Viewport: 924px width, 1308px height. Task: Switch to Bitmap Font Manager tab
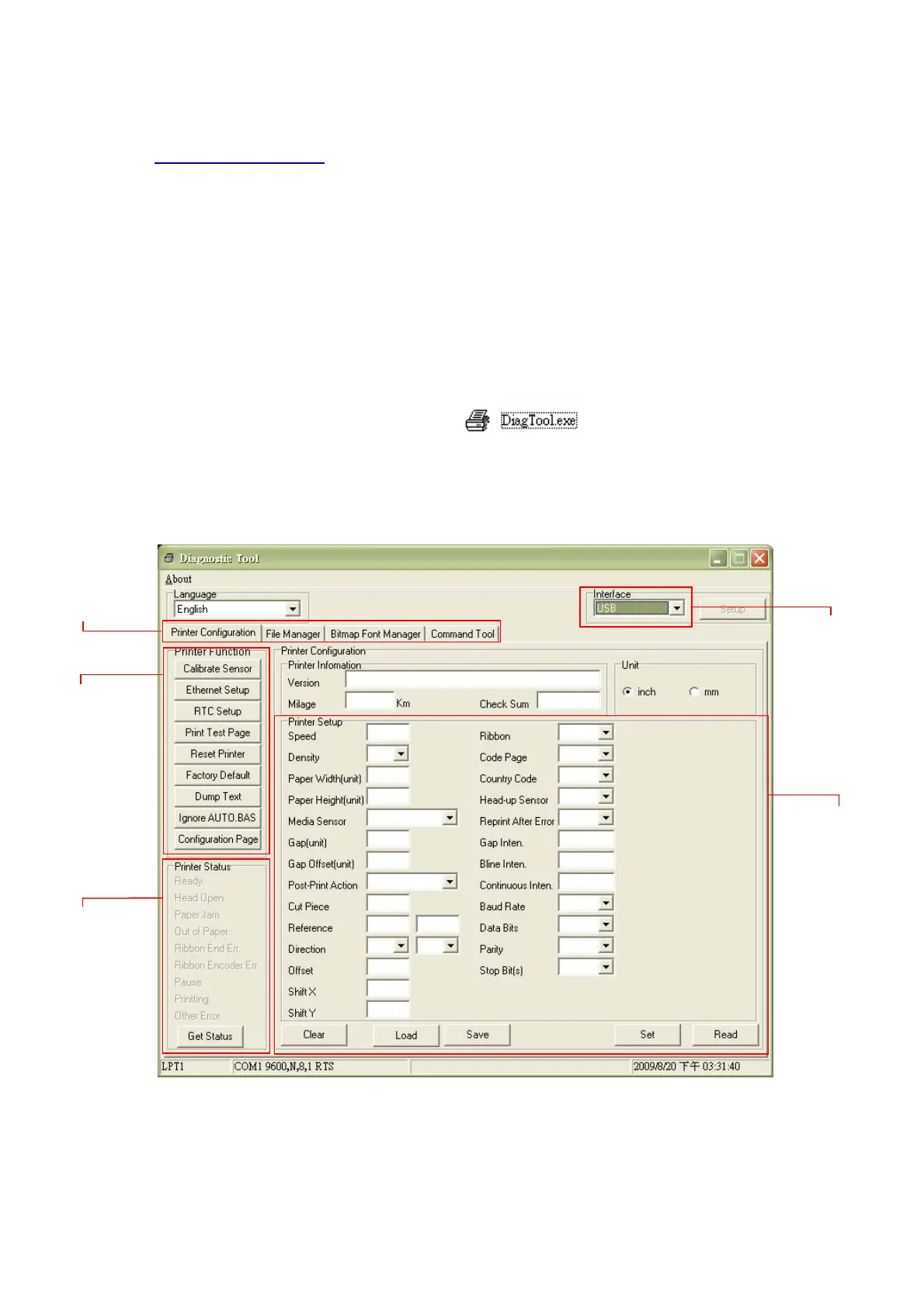tap(375, 634)
